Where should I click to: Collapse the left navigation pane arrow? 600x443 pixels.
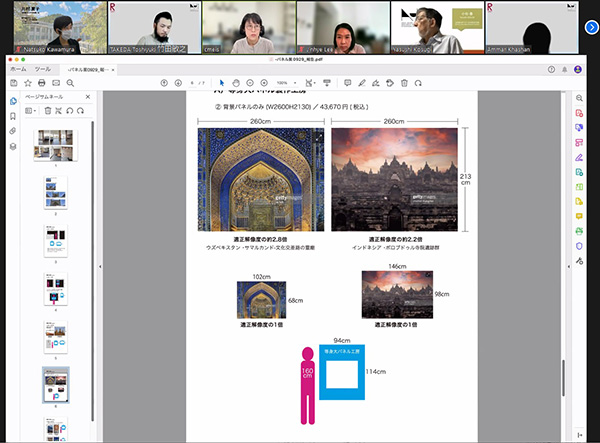click(100, 267)
